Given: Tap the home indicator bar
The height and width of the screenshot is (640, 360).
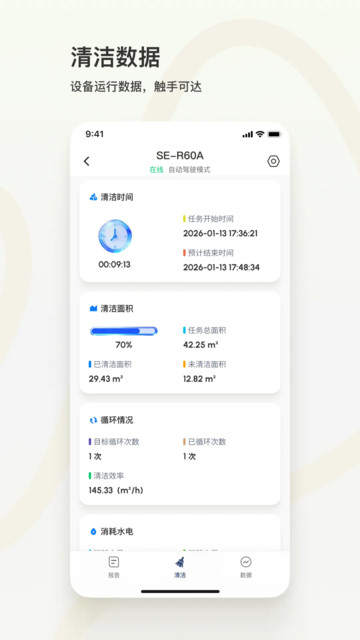Looking at the screenshot, I should click(x=180, y=591).
